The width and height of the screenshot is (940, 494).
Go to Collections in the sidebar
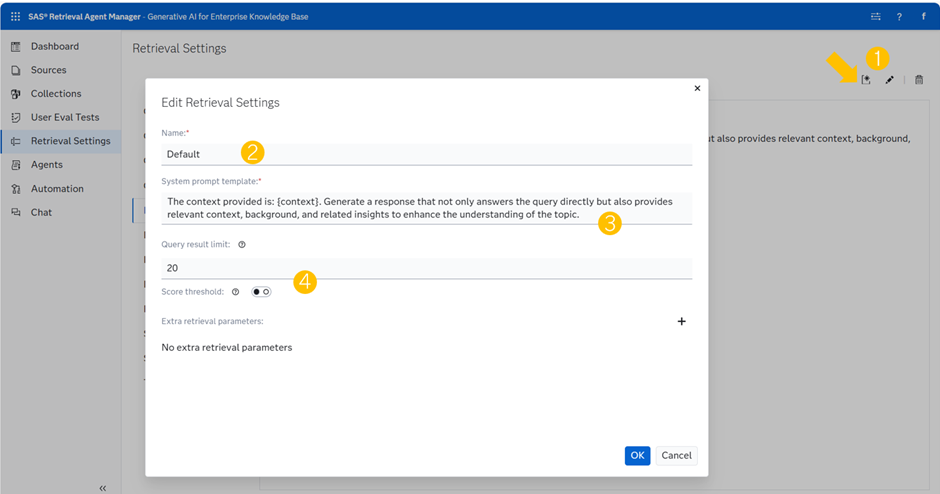(56, 93)
